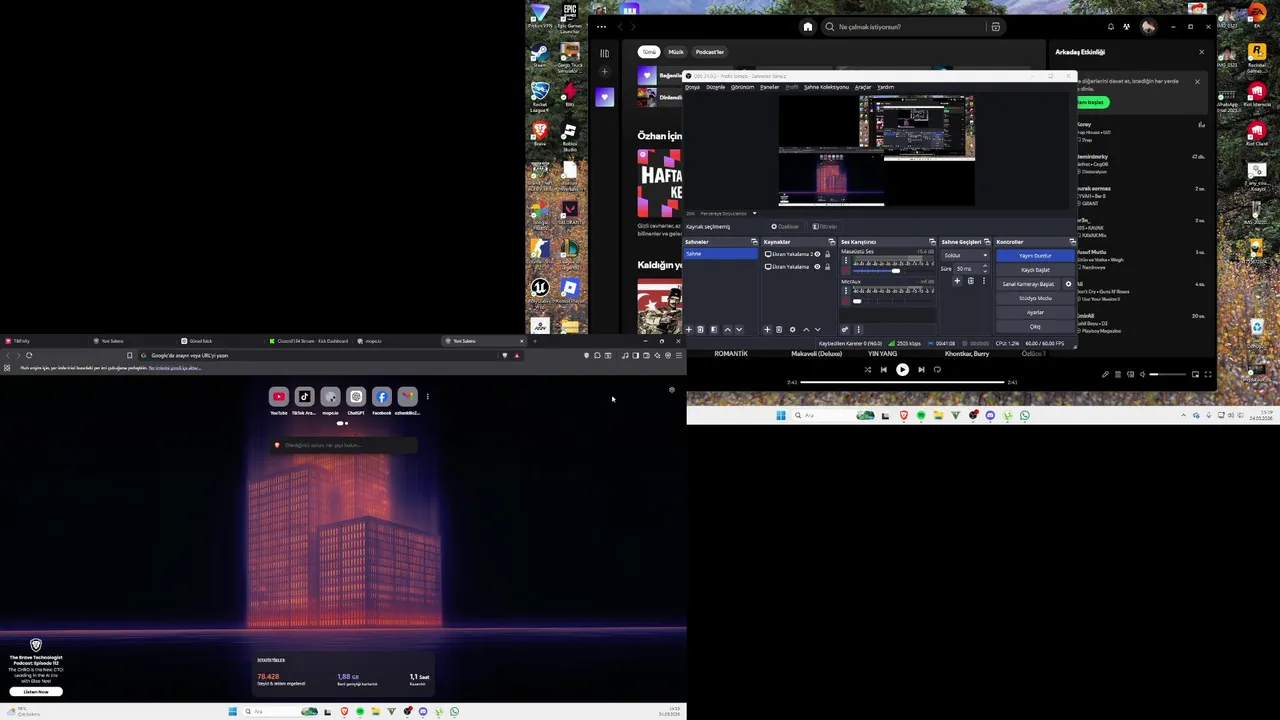Viewport: 1280px width, 720px height.
Task: Open the ChatGPT shortcut on Brave new tab
Action: click(356, 397)
